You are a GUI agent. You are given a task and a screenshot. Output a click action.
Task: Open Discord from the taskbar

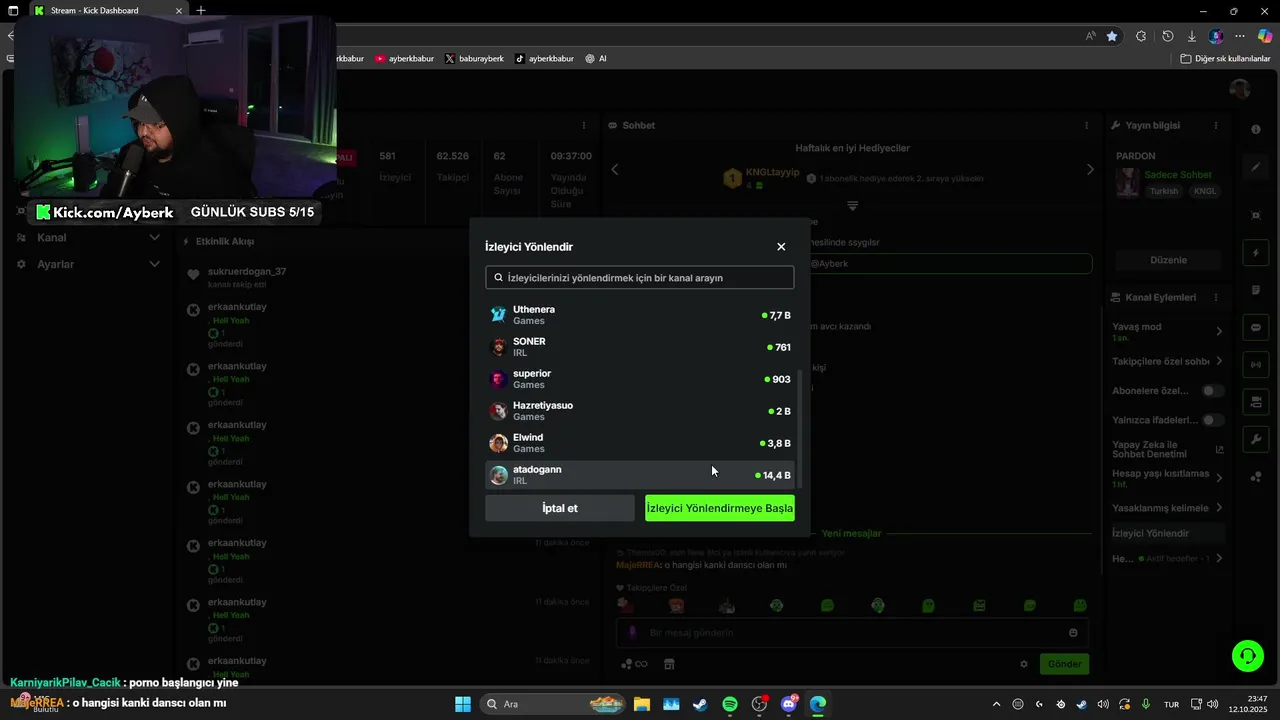[789, 704]
